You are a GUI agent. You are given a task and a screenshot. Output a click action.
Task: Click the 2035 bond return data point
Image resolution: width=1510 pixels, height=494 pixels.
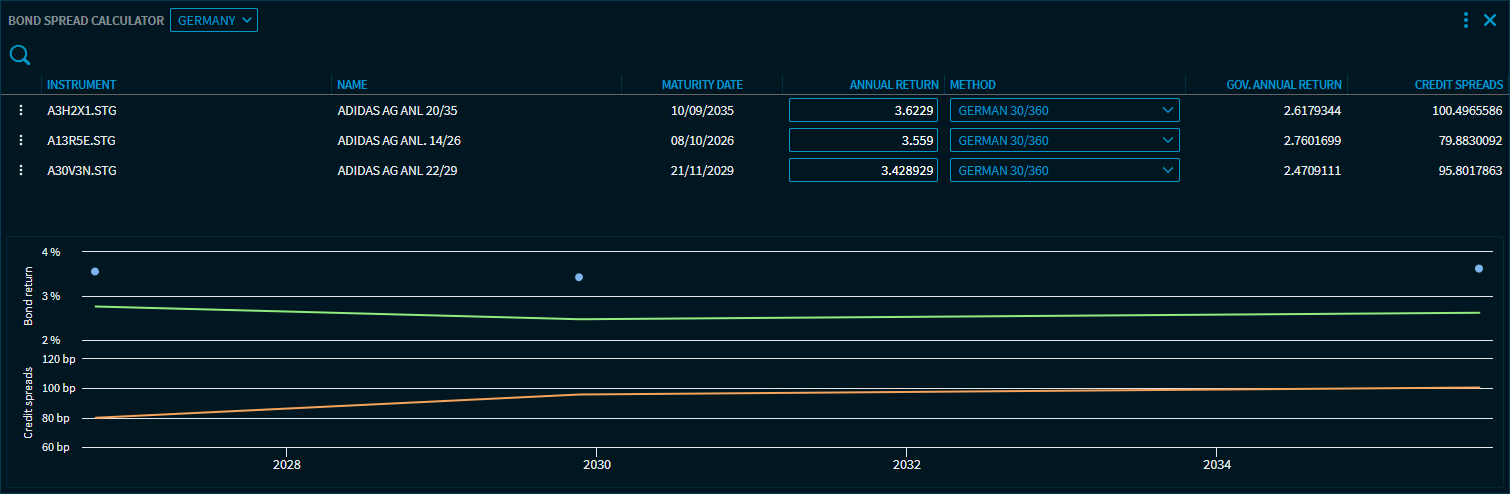coord(1479,268)
